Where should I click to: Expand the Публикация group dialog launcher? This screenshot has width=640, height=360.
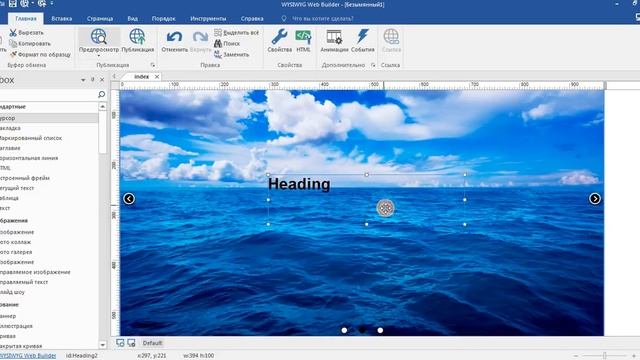pyautogui.click(x=153, y=65)
